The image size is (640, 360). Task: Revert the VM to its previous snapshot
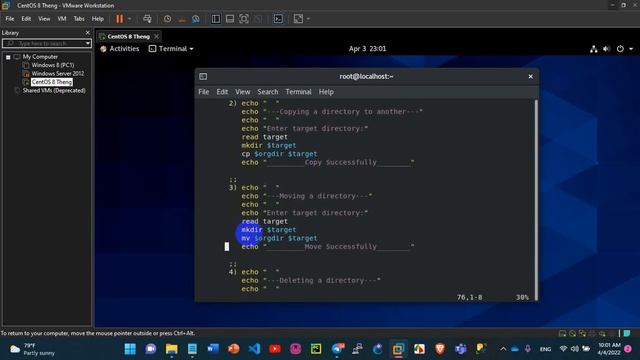coord(182,19)
